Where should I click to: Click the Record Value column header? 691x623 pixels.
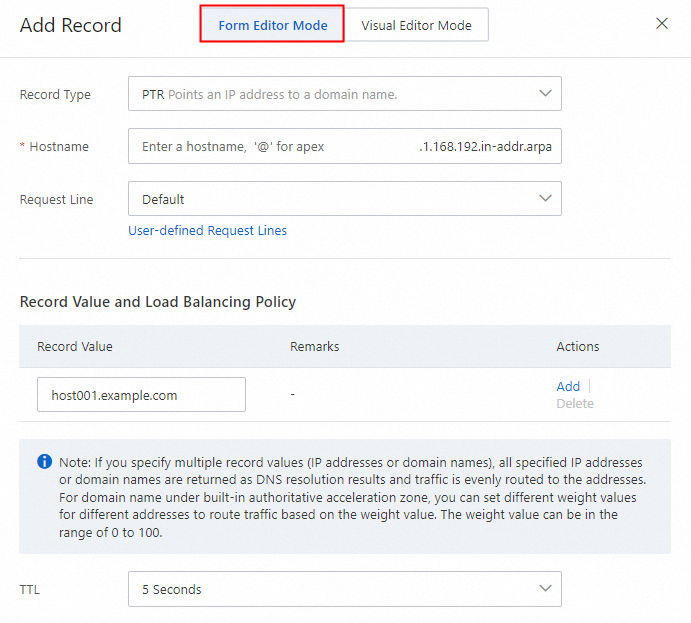[x=75, y=347]
